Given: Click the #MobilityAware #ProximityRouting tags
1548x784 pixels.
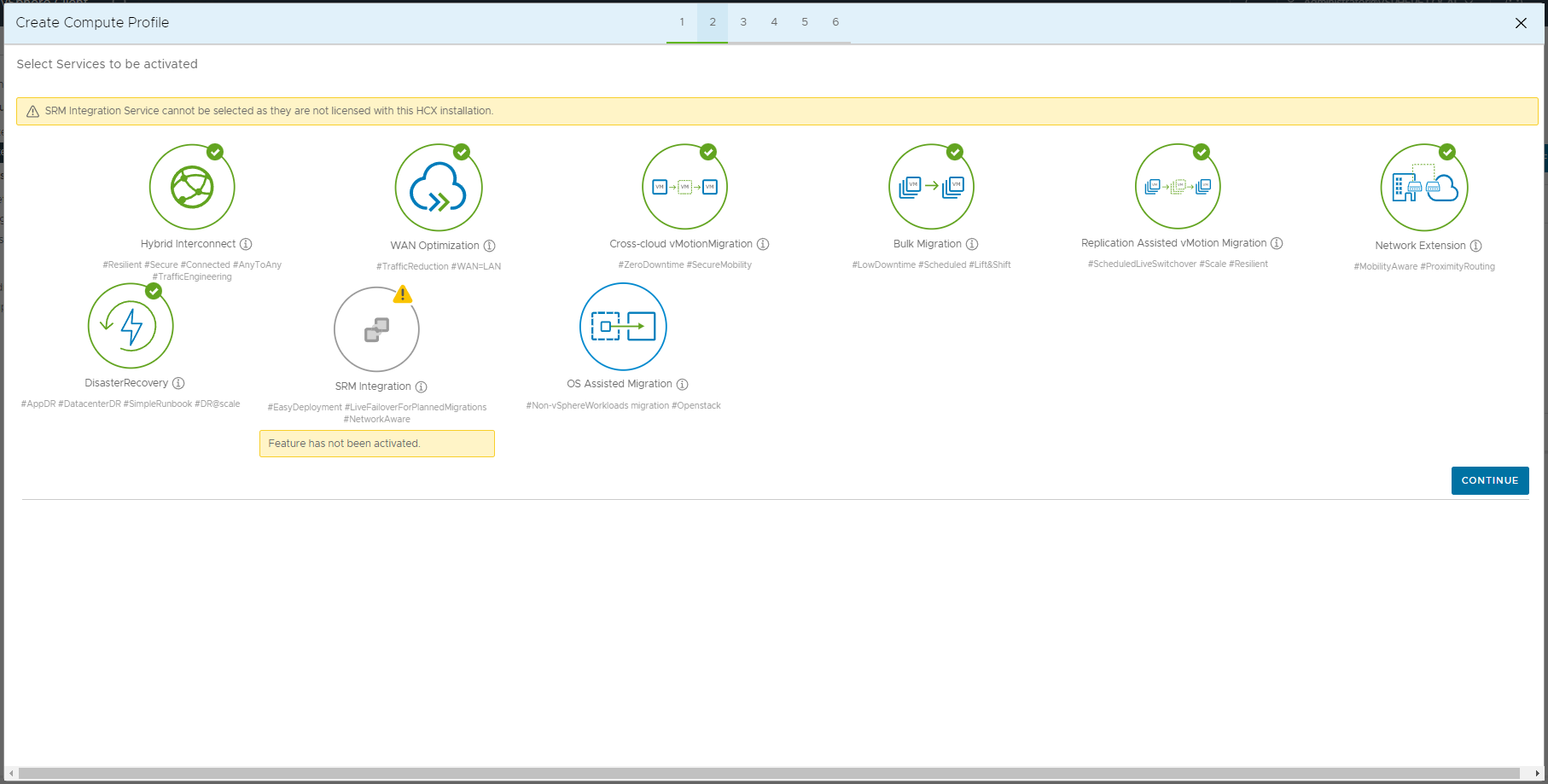Looking at the screenshot, I should (1424, 267).
